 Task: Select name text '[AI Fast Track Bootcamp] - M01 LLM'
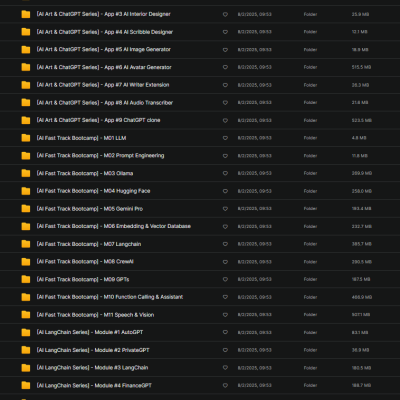[81, 138]
